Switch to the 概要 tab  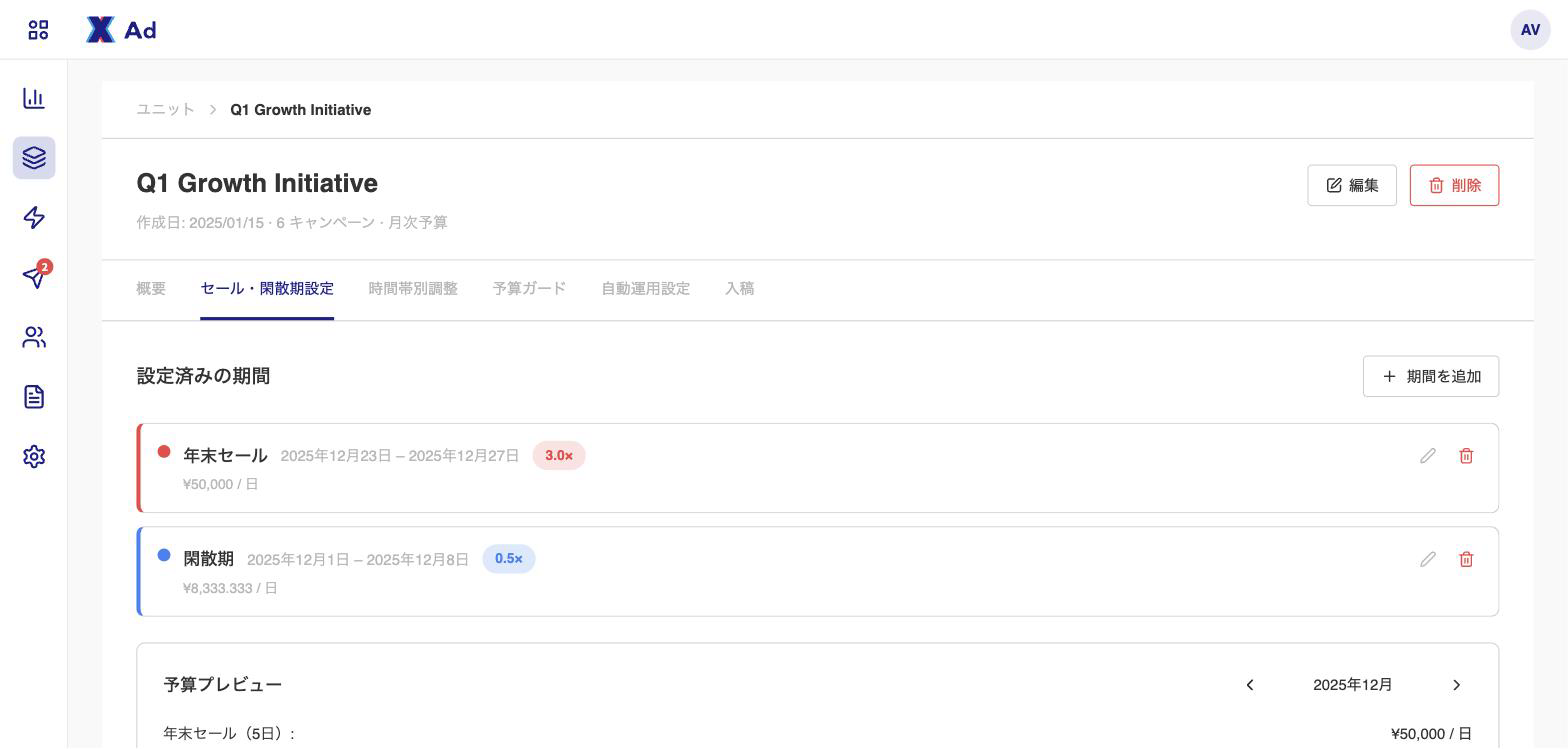[x=151, y=289]
